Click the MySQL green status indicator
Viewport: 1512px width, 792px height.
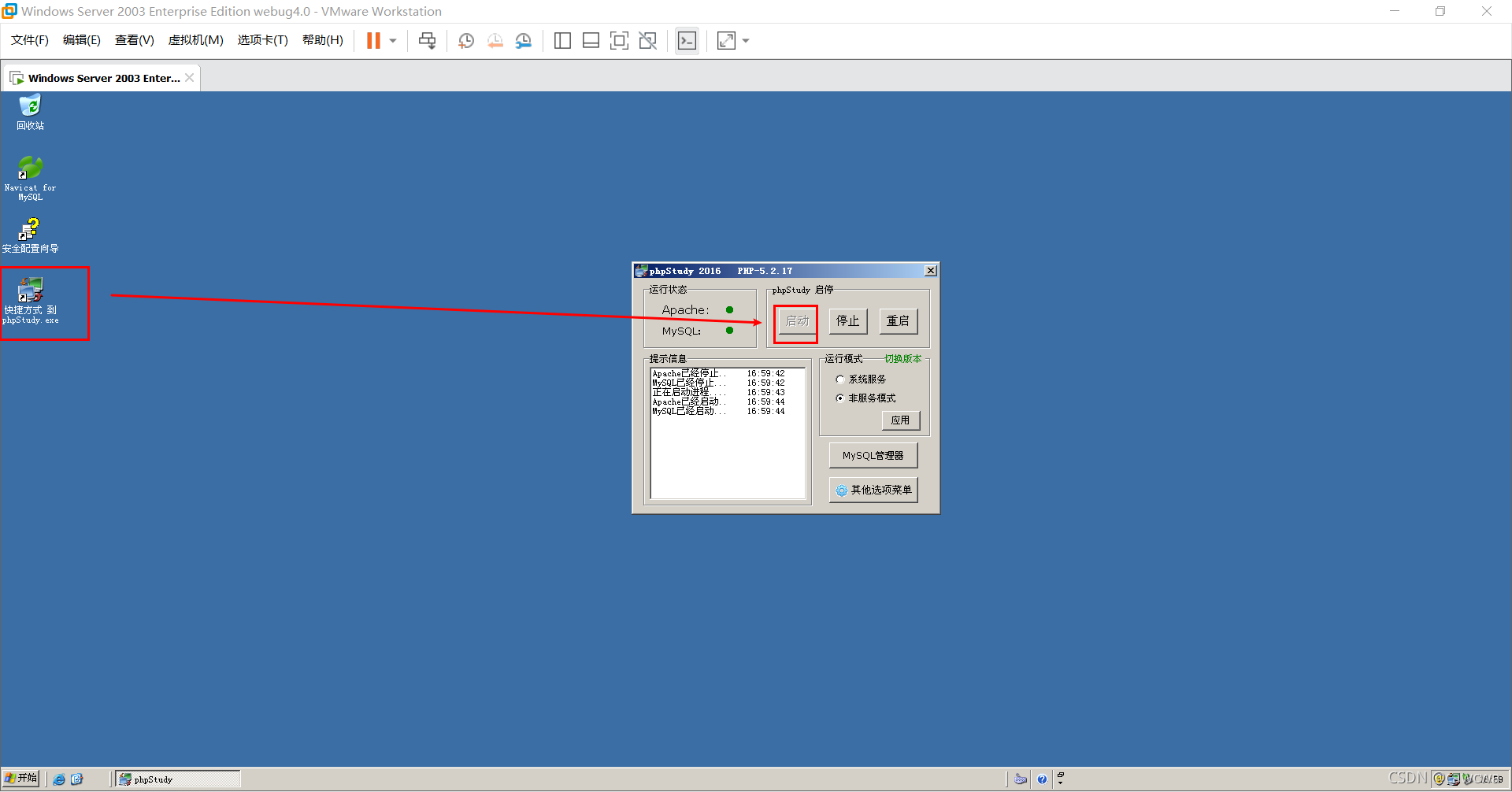pos(730,331)
